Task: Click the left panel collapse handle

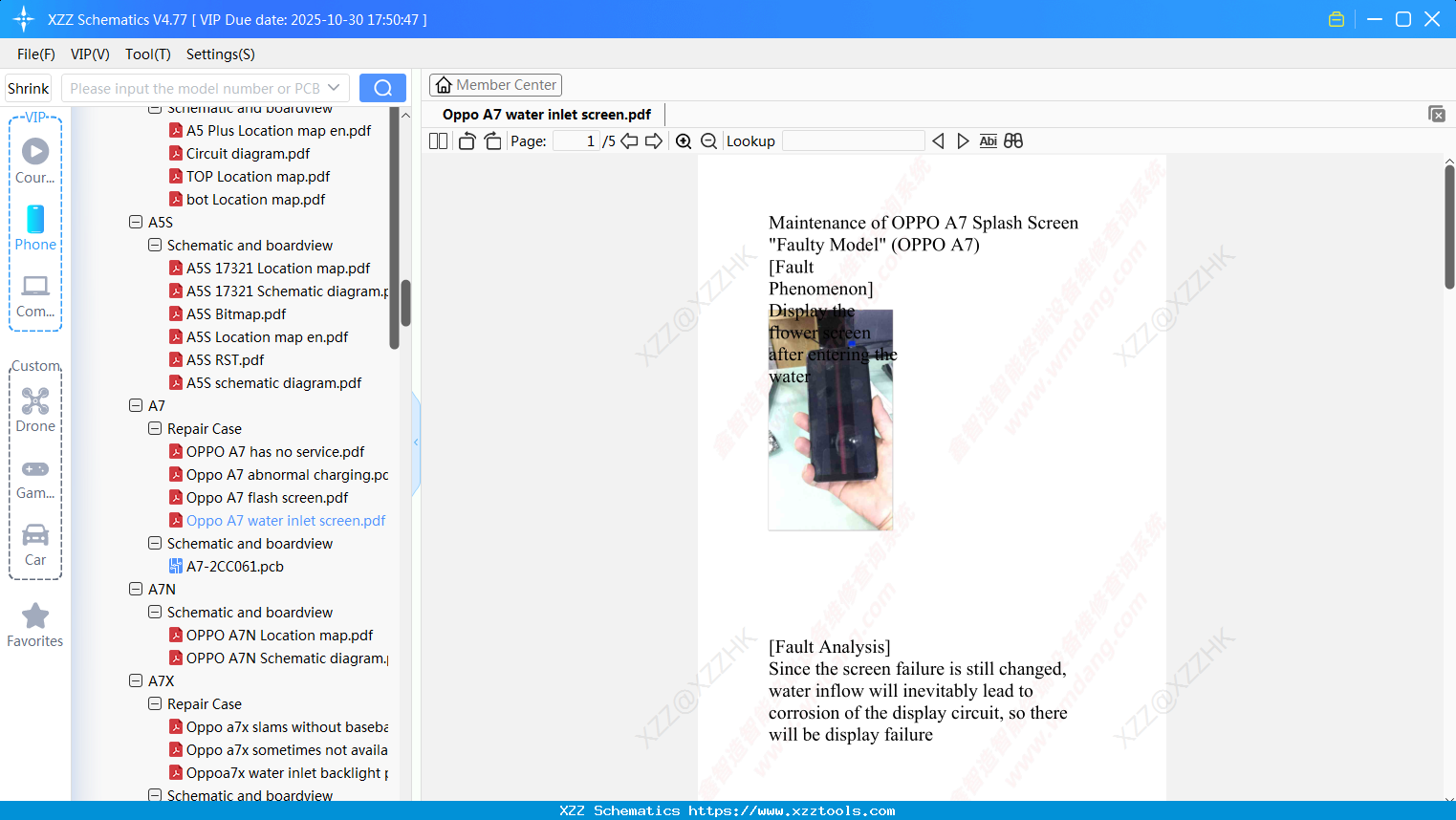Action: pyautogui.click(x=416, y=442)
